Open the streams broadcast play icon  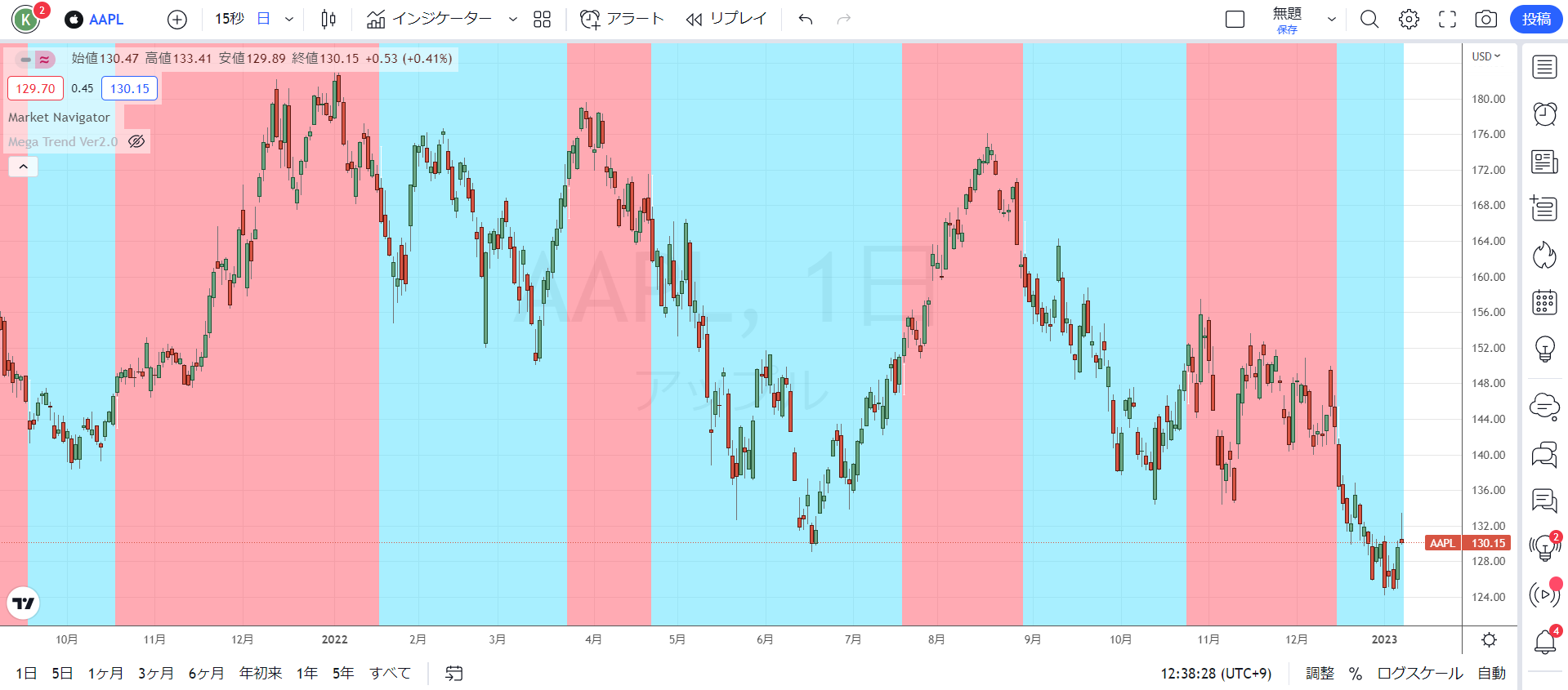[x=1544, y=594]
